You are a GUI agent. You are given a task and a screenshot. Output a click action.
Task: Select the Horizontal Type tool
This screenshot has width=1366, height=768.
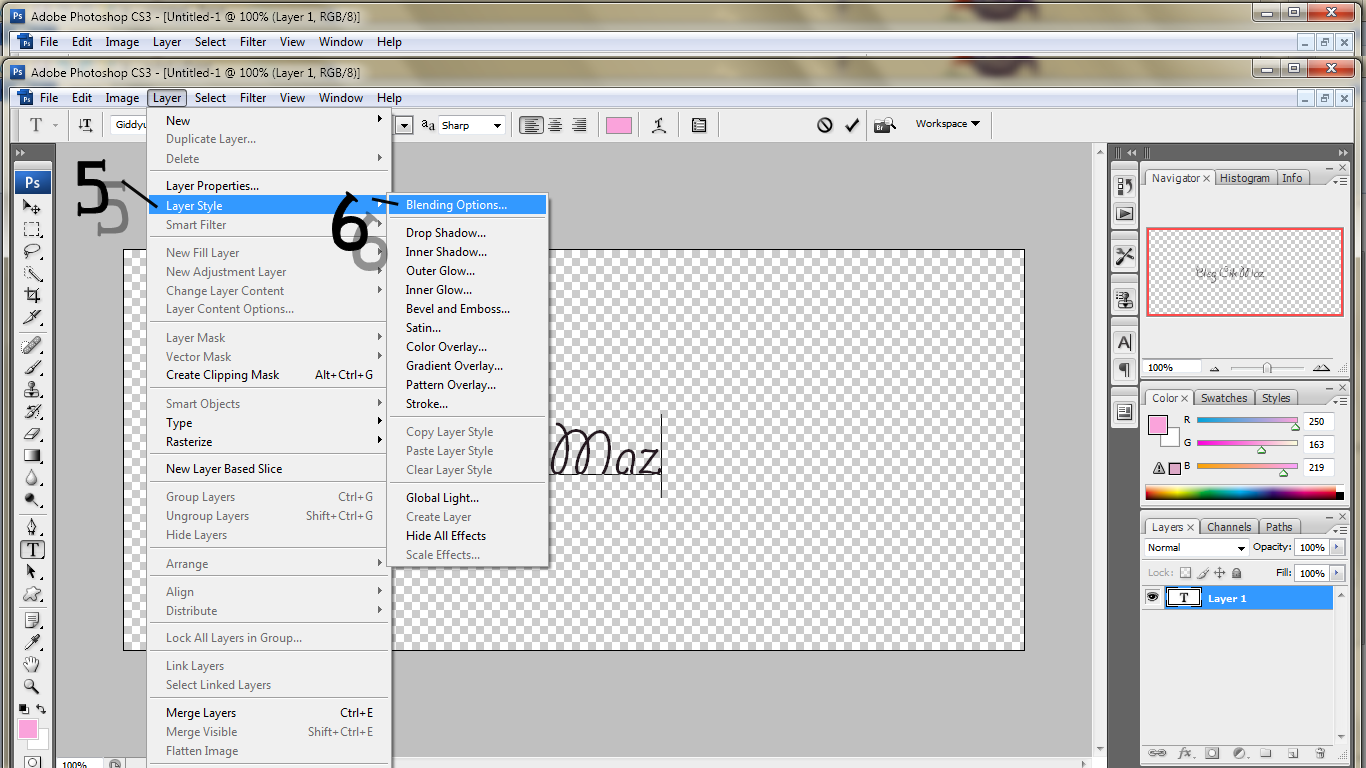[x=32, y=549]
